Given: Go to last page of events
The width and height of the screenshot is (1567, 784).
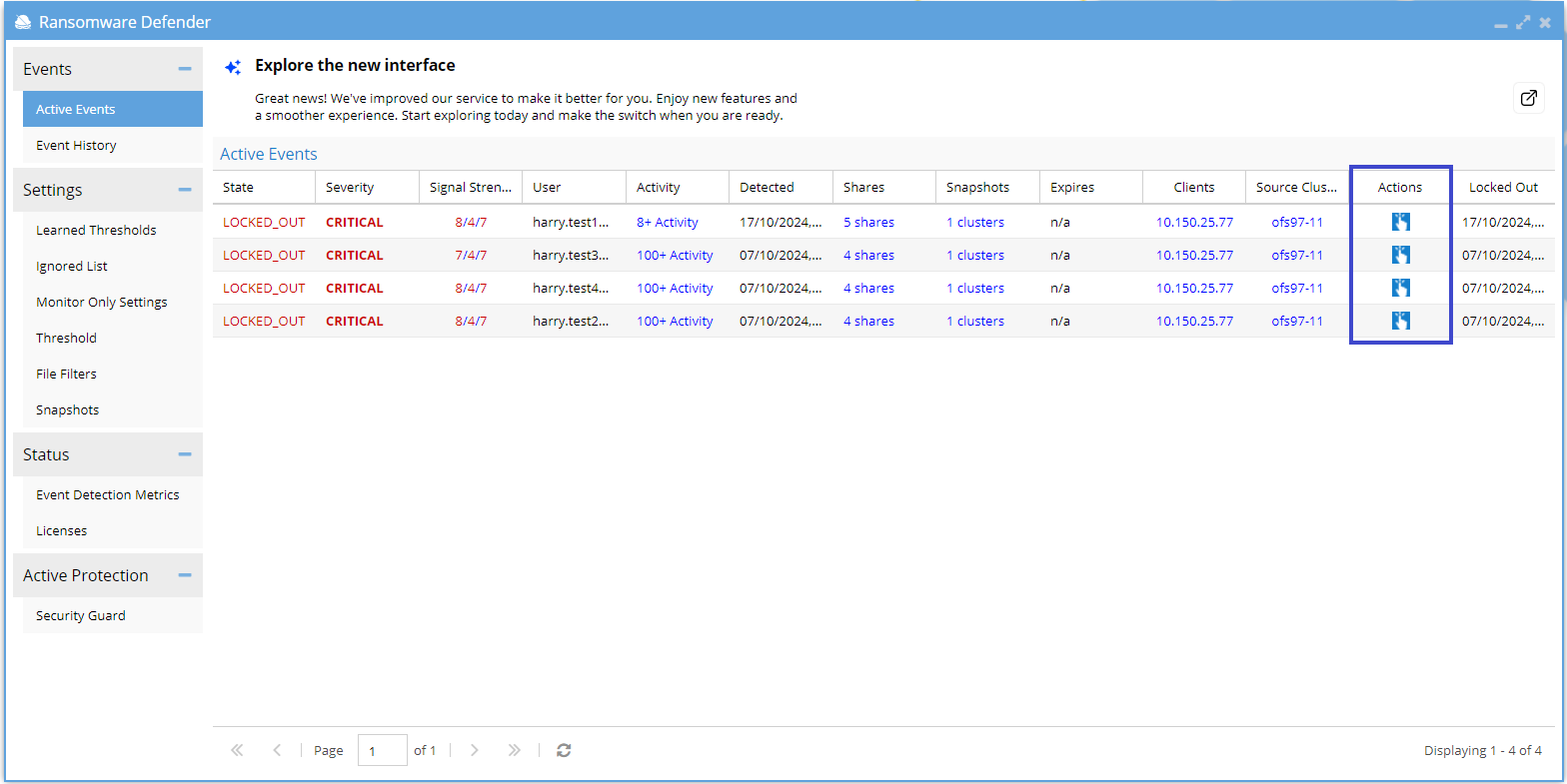Looking at the screenshot, I should (514, 750).
